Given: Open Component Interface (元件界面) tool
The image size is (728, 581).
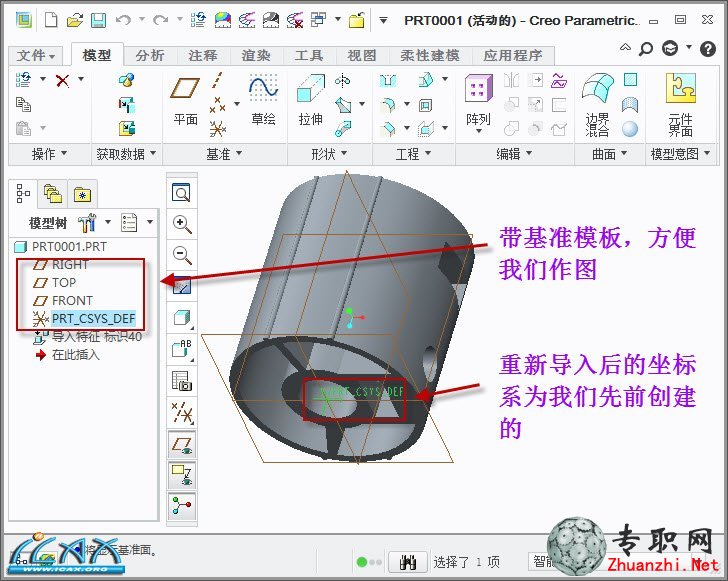Looking at the screenshot, I should click(680, 105).
